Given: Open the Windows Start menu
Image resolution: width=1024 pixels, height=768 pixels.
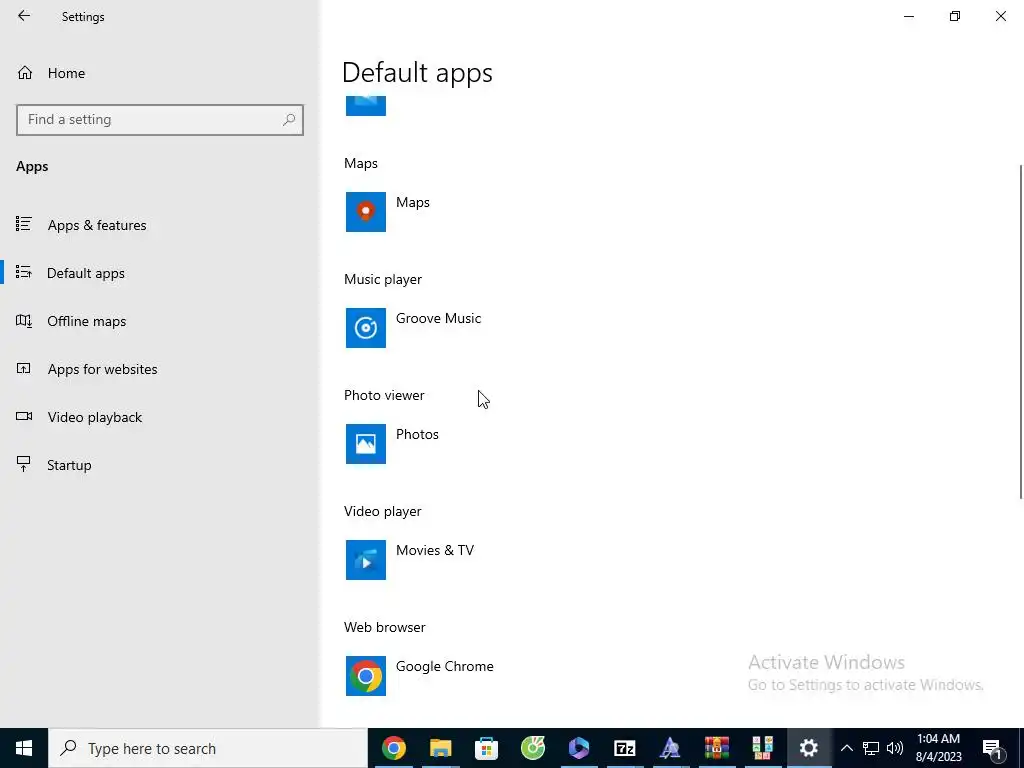Looking at the screenshot, I should pyautogui.click(x=24, y=748).
